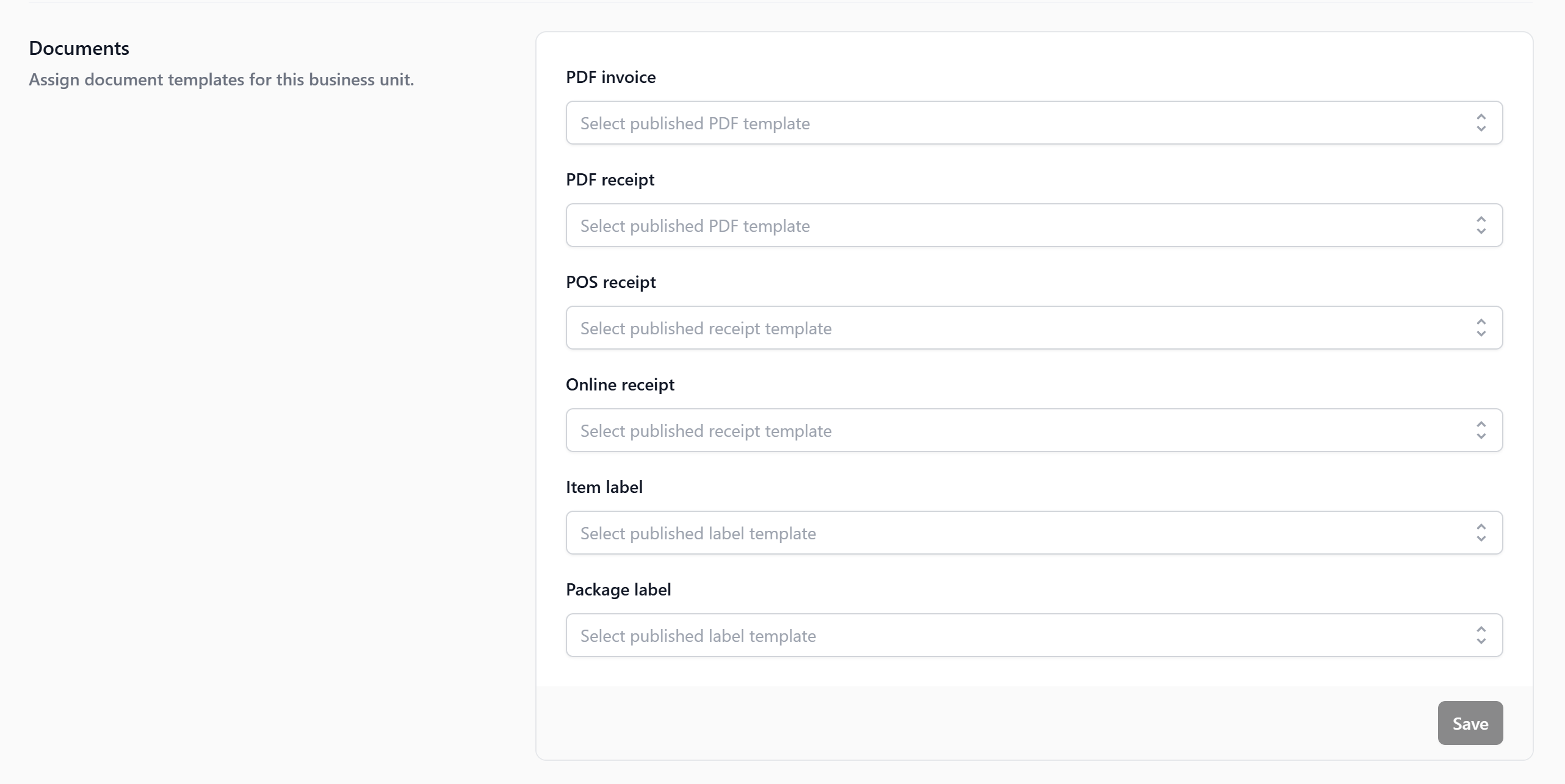Expand the Item label template selector

click(x=1033, y=533)
